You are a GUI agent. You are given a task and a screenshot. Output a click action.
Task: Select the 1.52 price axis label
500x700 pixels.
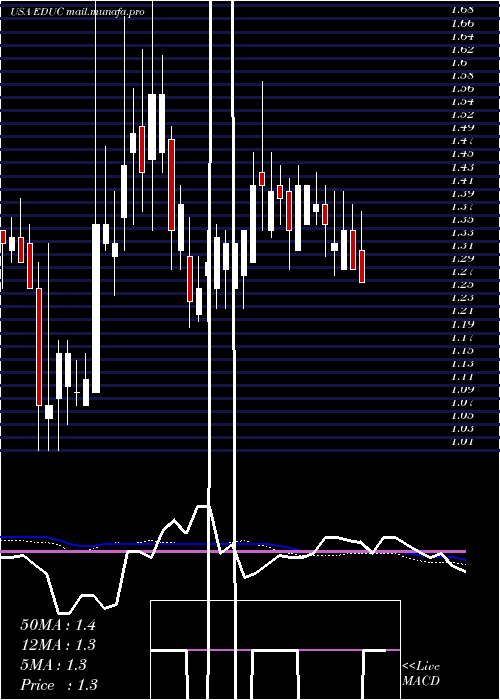[x=462, y=115]
